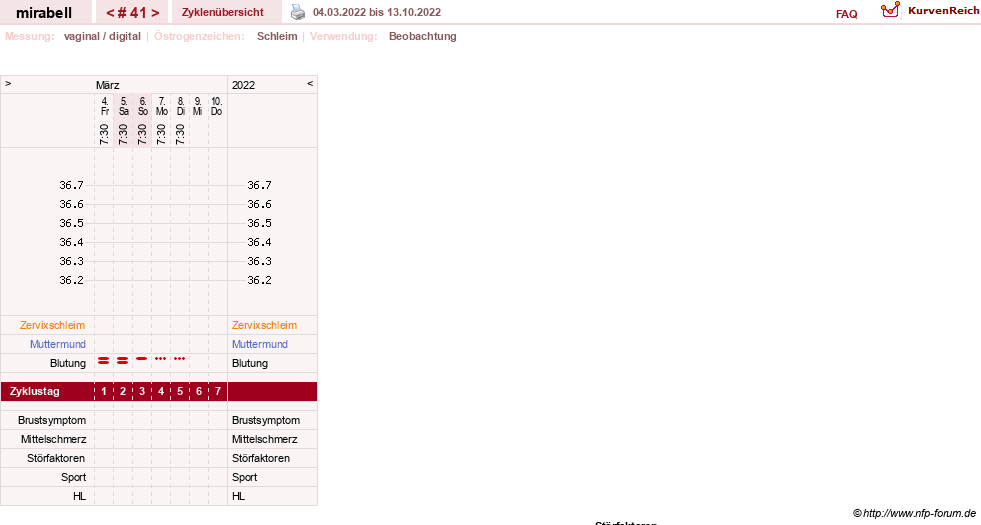Screen dimensions: 981x525
Task: Click the '5. Sa' date column header
Action: click(124, 106)
